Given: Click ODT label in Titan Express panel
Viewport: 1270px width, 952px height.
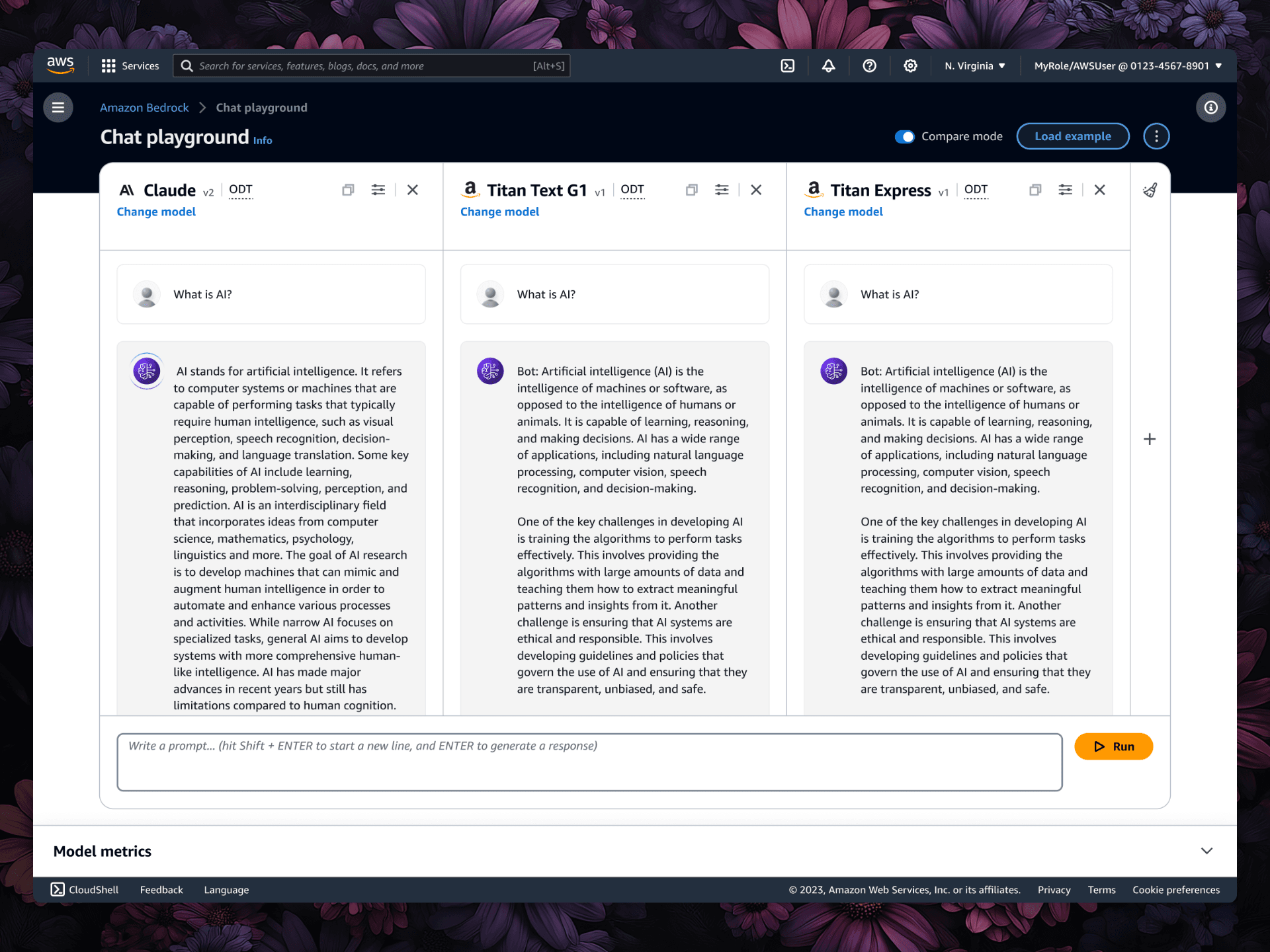Looking at the screenshot, I should 976,189.
